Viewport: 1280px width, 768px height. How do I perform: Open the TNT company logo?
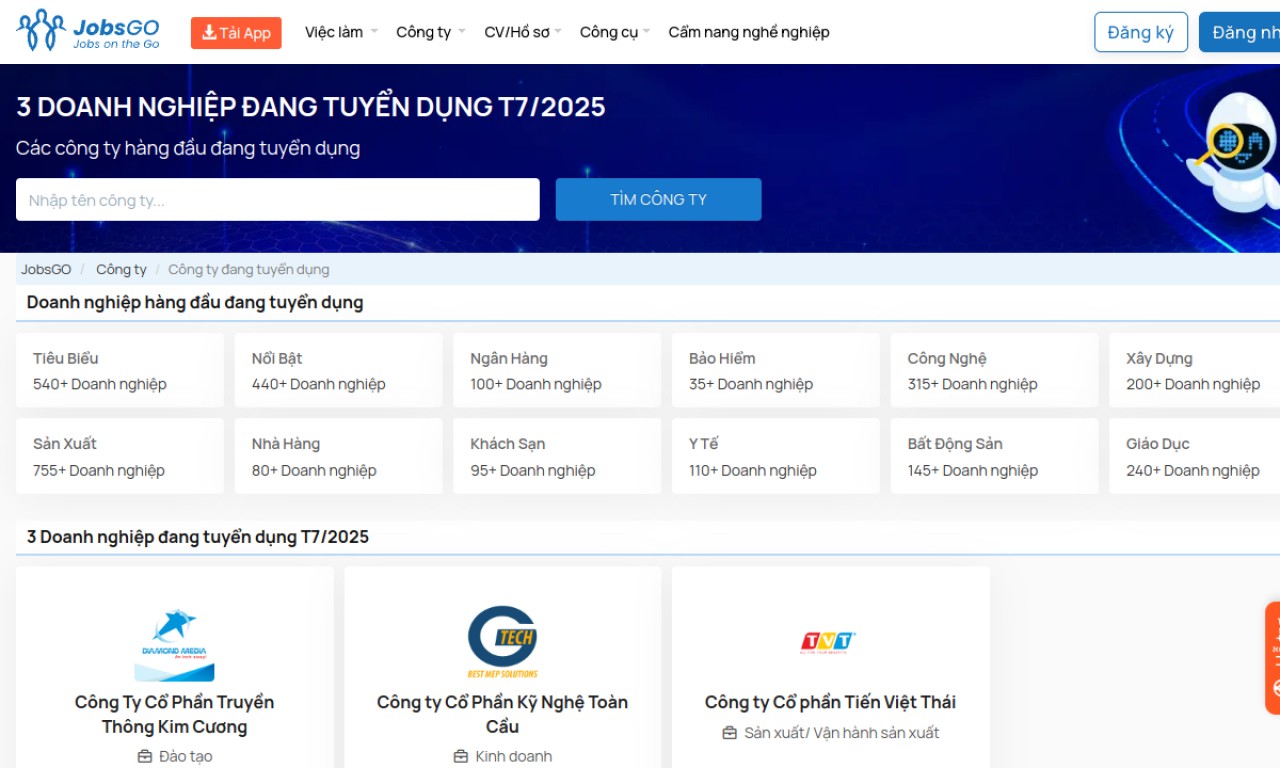(829, 641)
